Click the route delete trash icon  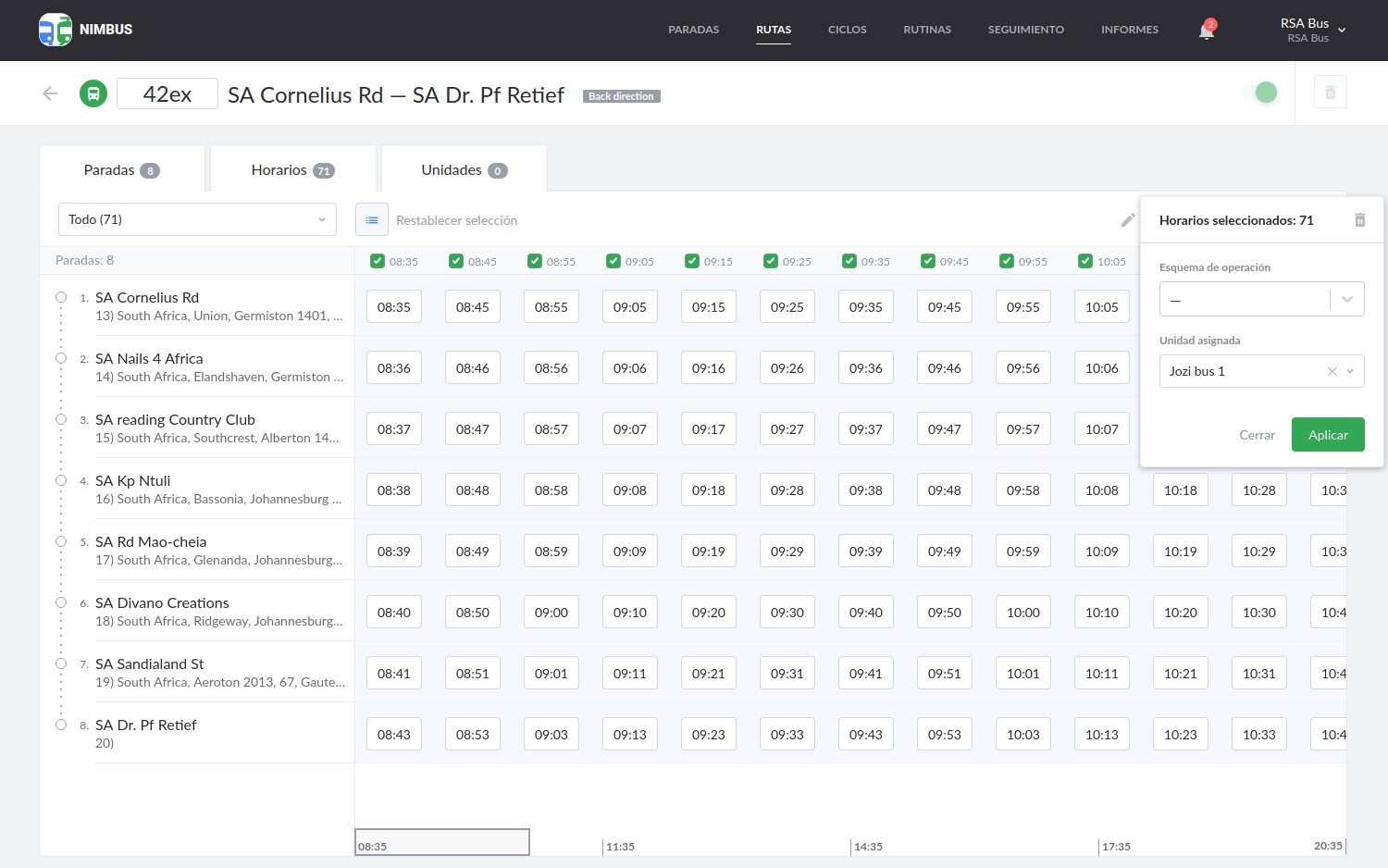[x=1330, y=93]
